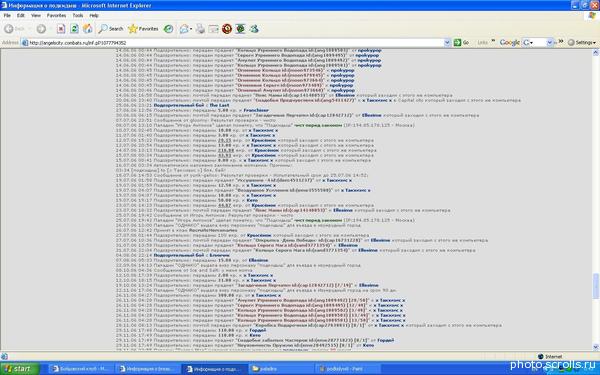Open the Messenger toolbar icon
600x375 pixels.
click(x=254, y=29)
